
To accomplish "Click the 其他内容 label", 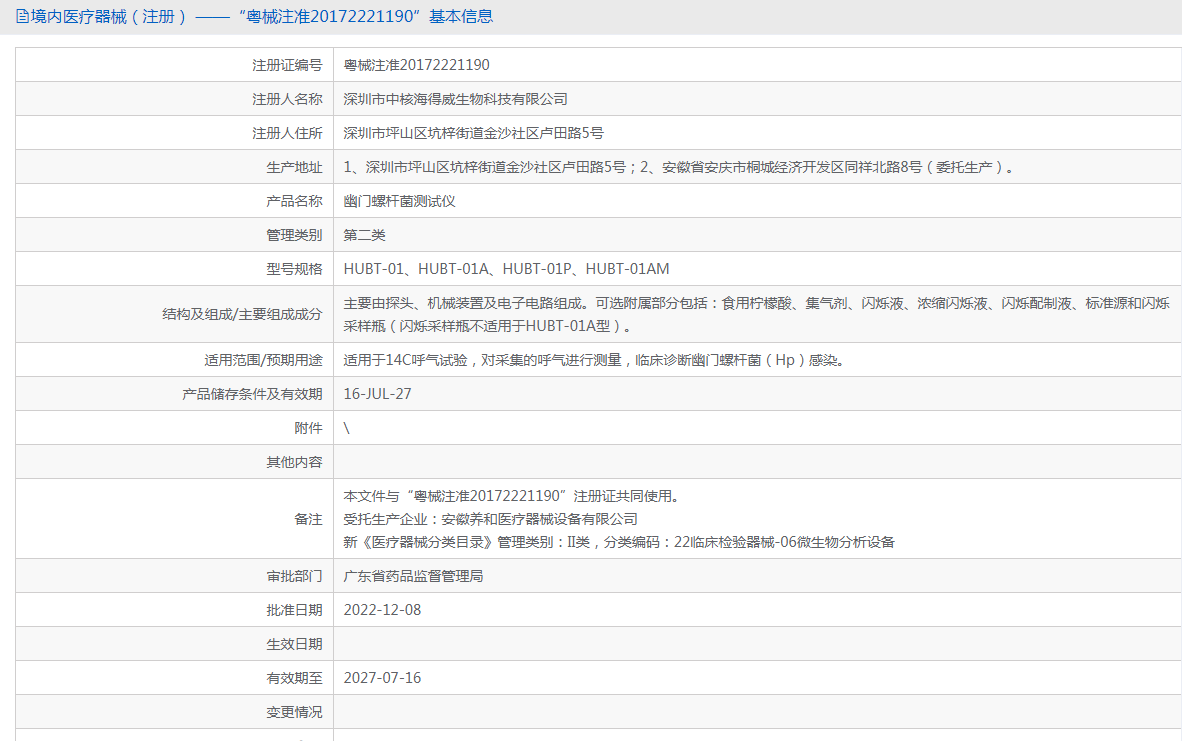I will tap(294, 462).
